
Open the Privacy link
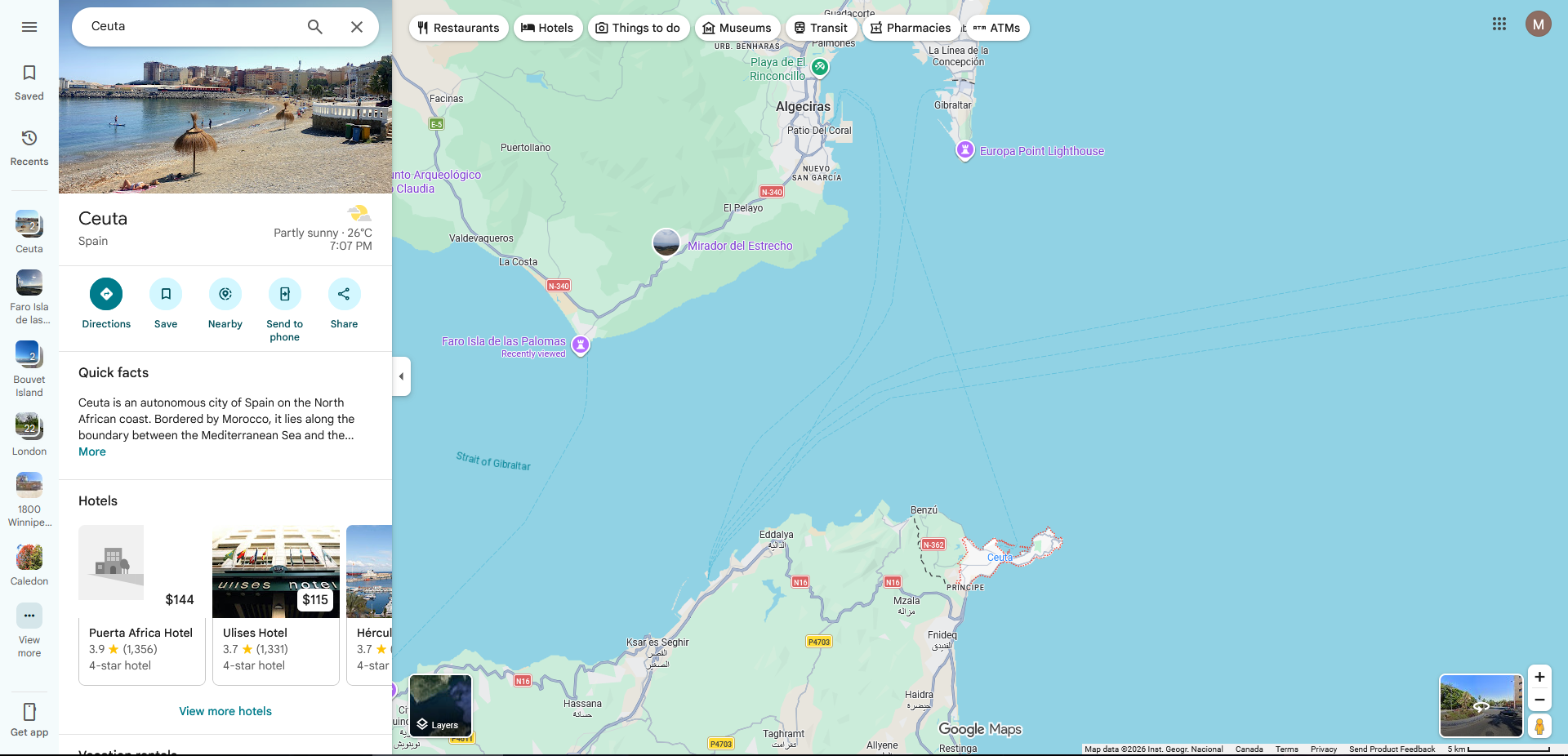point(1324,749)
